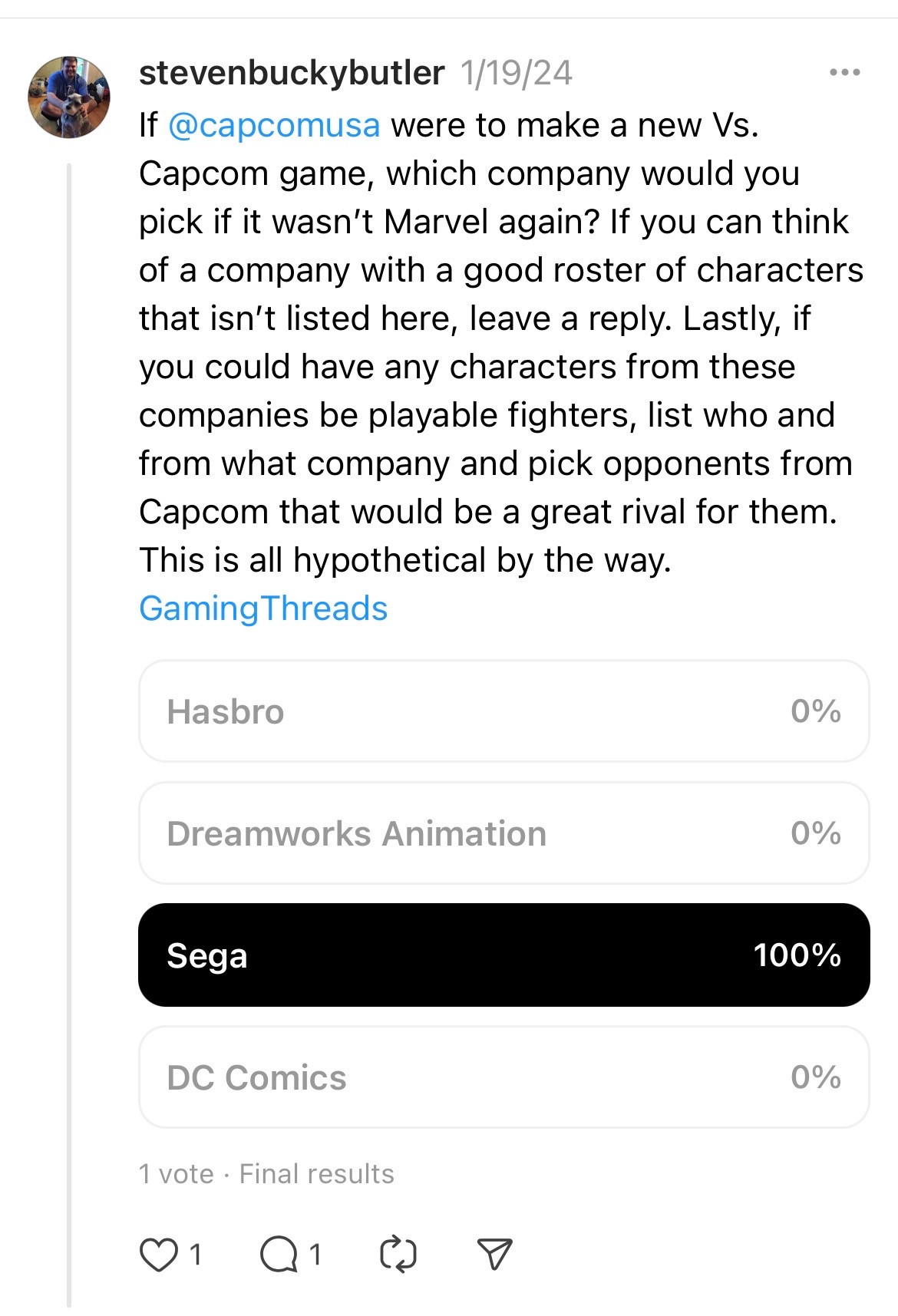Tap the 100% result on Sega

797,955
